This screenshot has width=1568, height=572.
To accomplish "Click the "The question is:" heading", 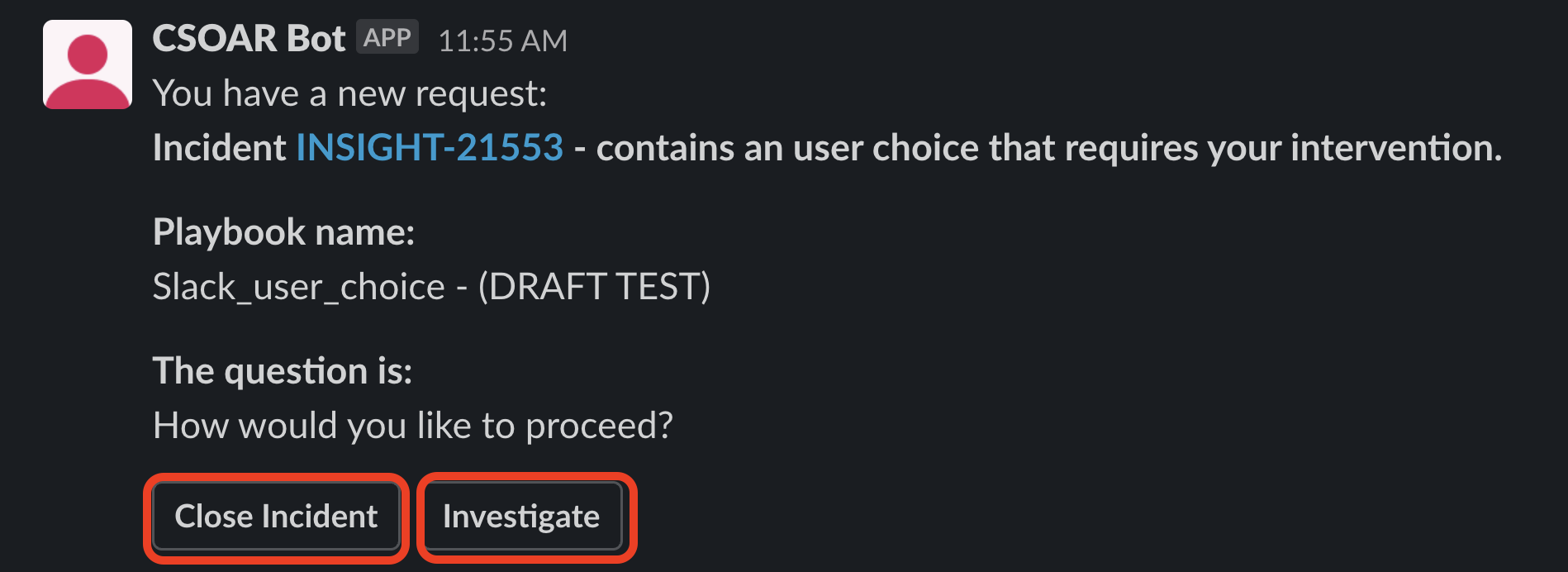I will (x=282, y=370).
